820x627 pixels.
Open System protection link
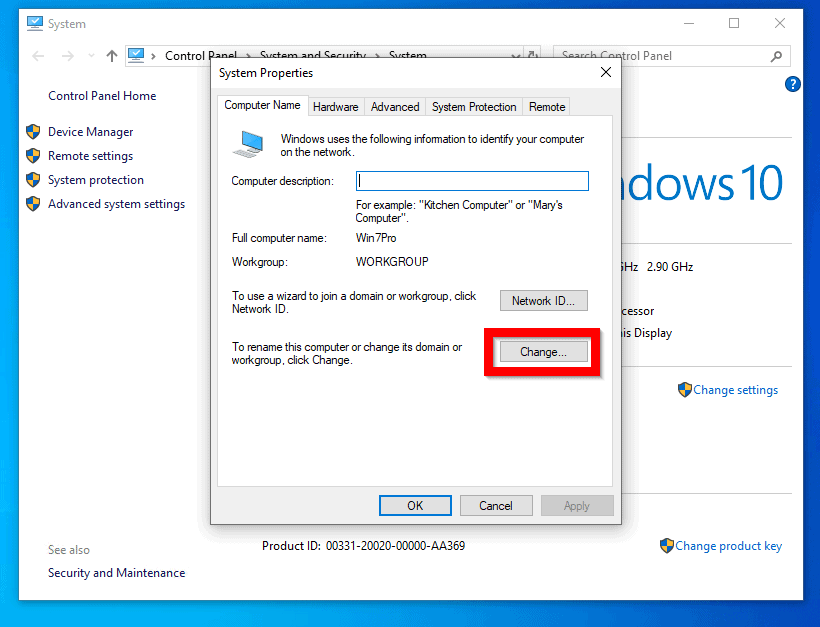point(96,180)
